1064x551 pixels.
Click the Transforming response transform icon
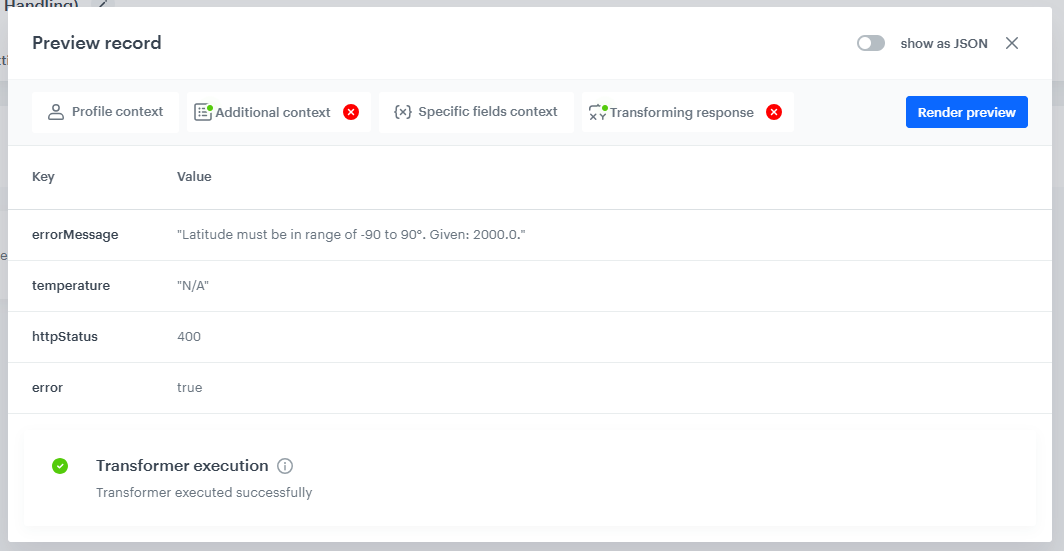click(598, 112)
